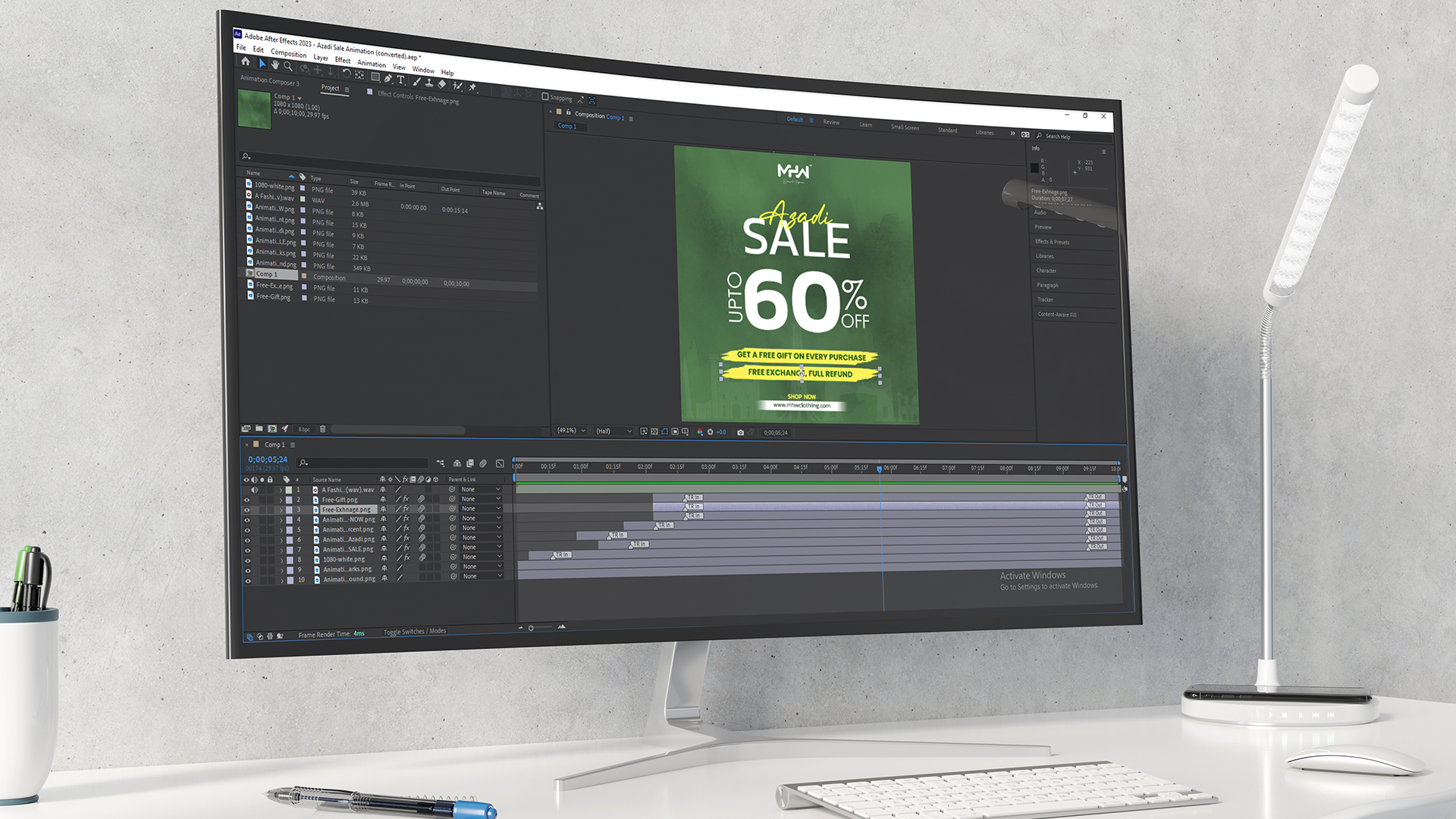
Task: Select the Rectangle shape tool
Action: pos(375,77)
